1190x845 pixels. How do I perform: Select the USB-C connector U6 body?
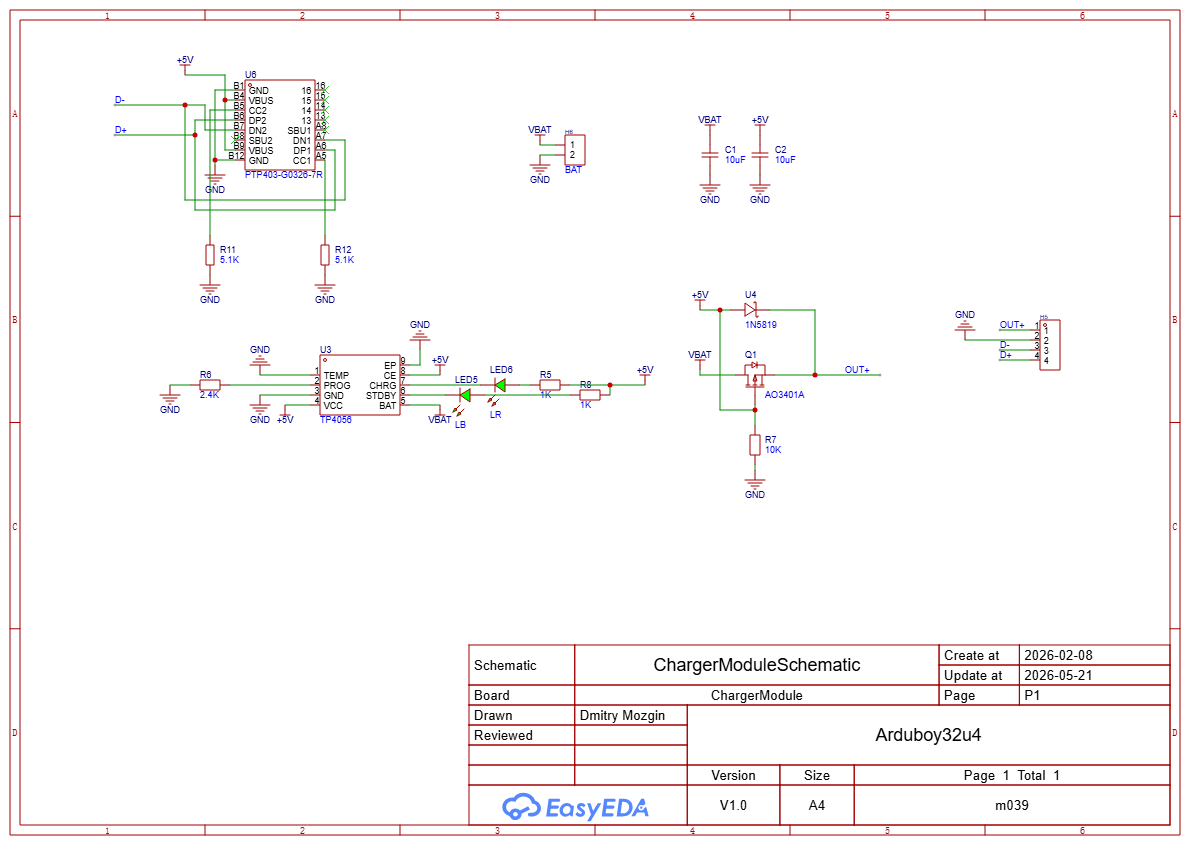(280, 125)
